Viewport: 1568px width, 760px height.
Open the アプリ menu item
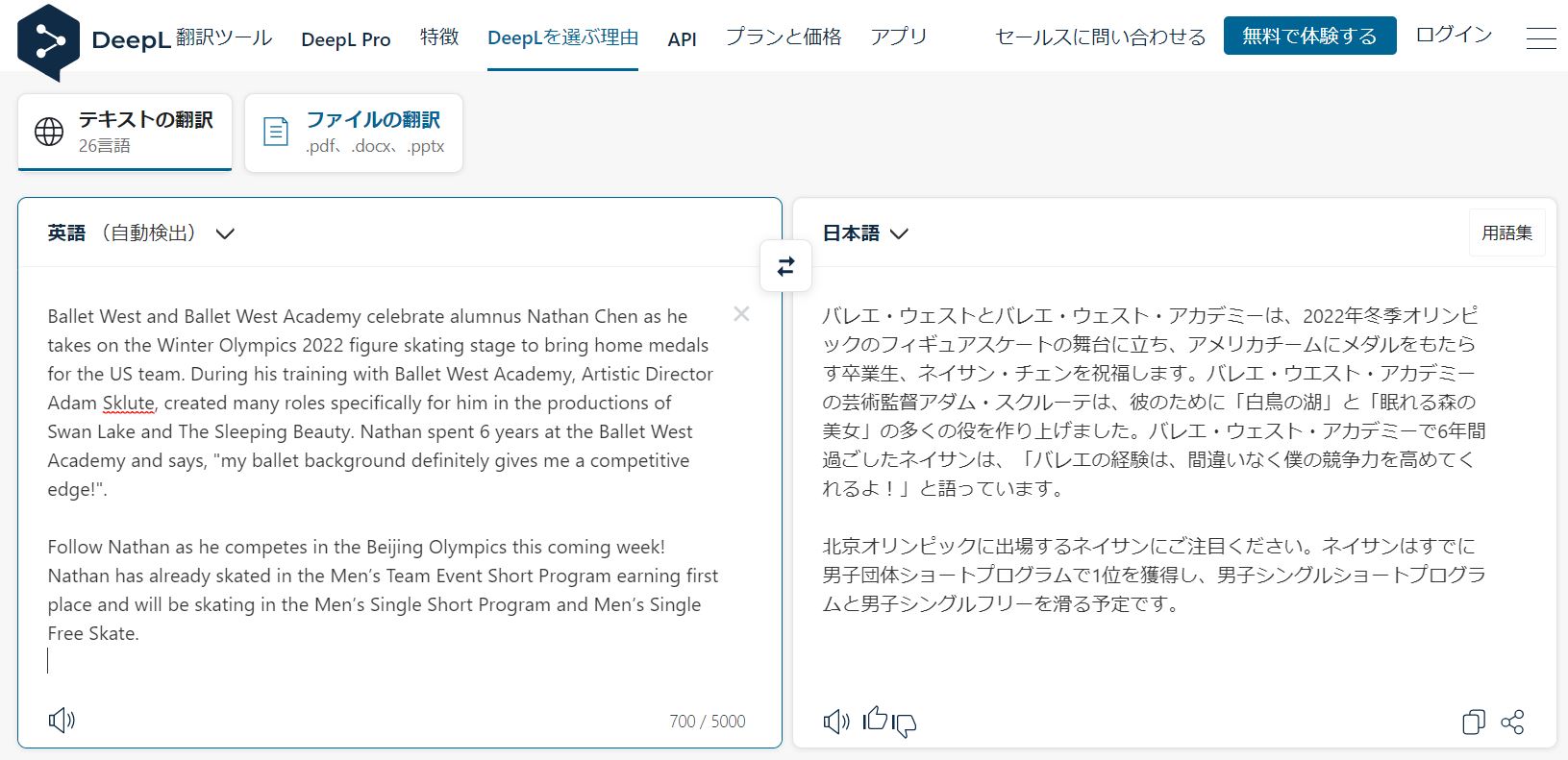click(x=899, y=37)
